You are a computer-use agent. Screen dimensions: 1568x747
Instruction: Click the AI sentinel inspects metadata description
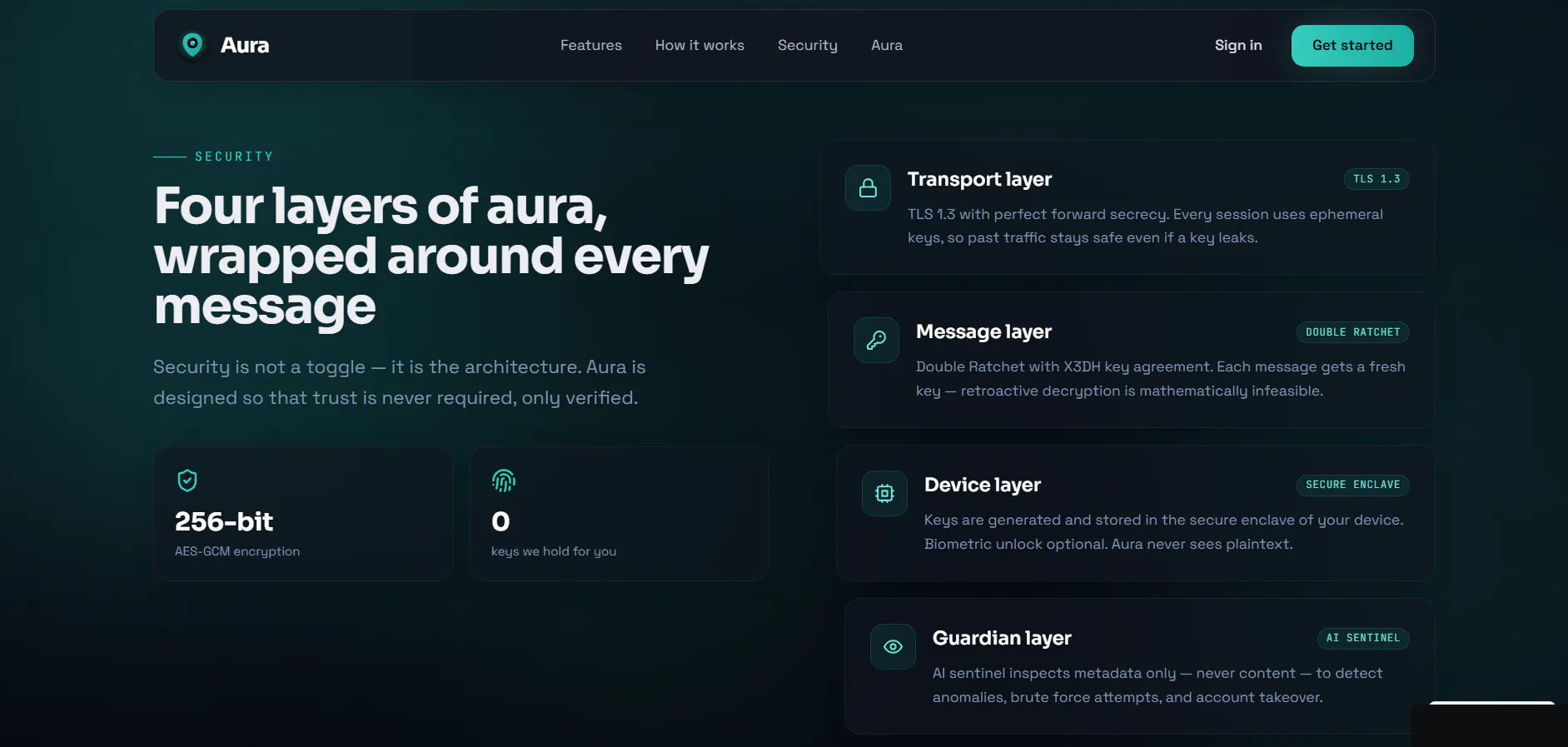[1157, 685]
